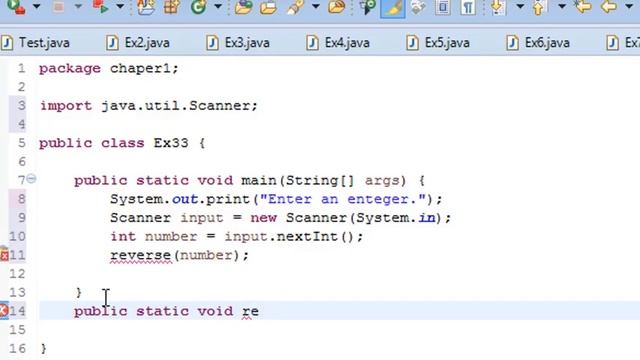Open the Back history dropdown arrow
This screenshot has height=360, width=640.
(629, 7)
